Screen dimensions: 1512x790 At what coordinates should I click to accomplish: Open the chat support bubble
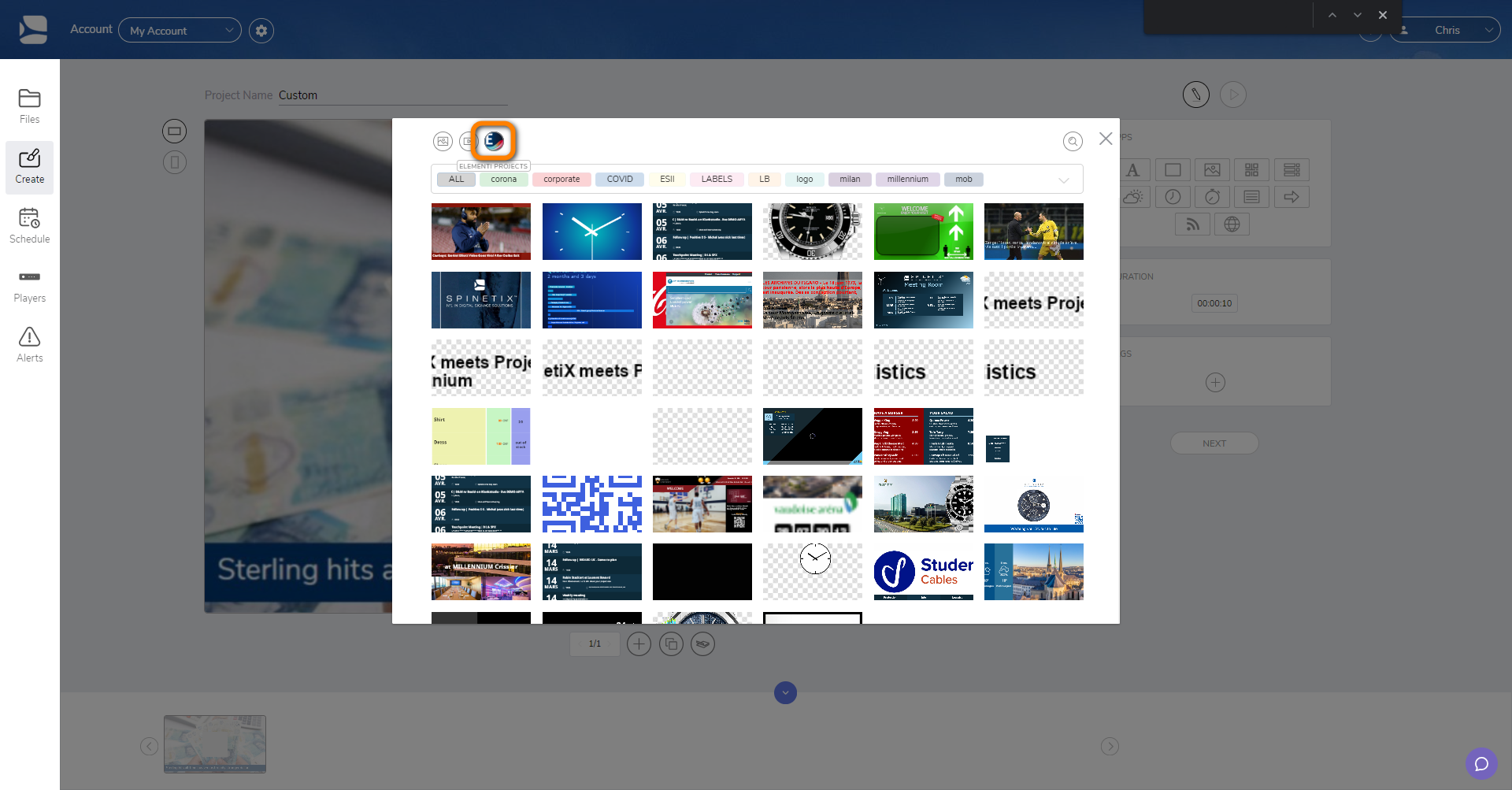(x=1481, y=764)
